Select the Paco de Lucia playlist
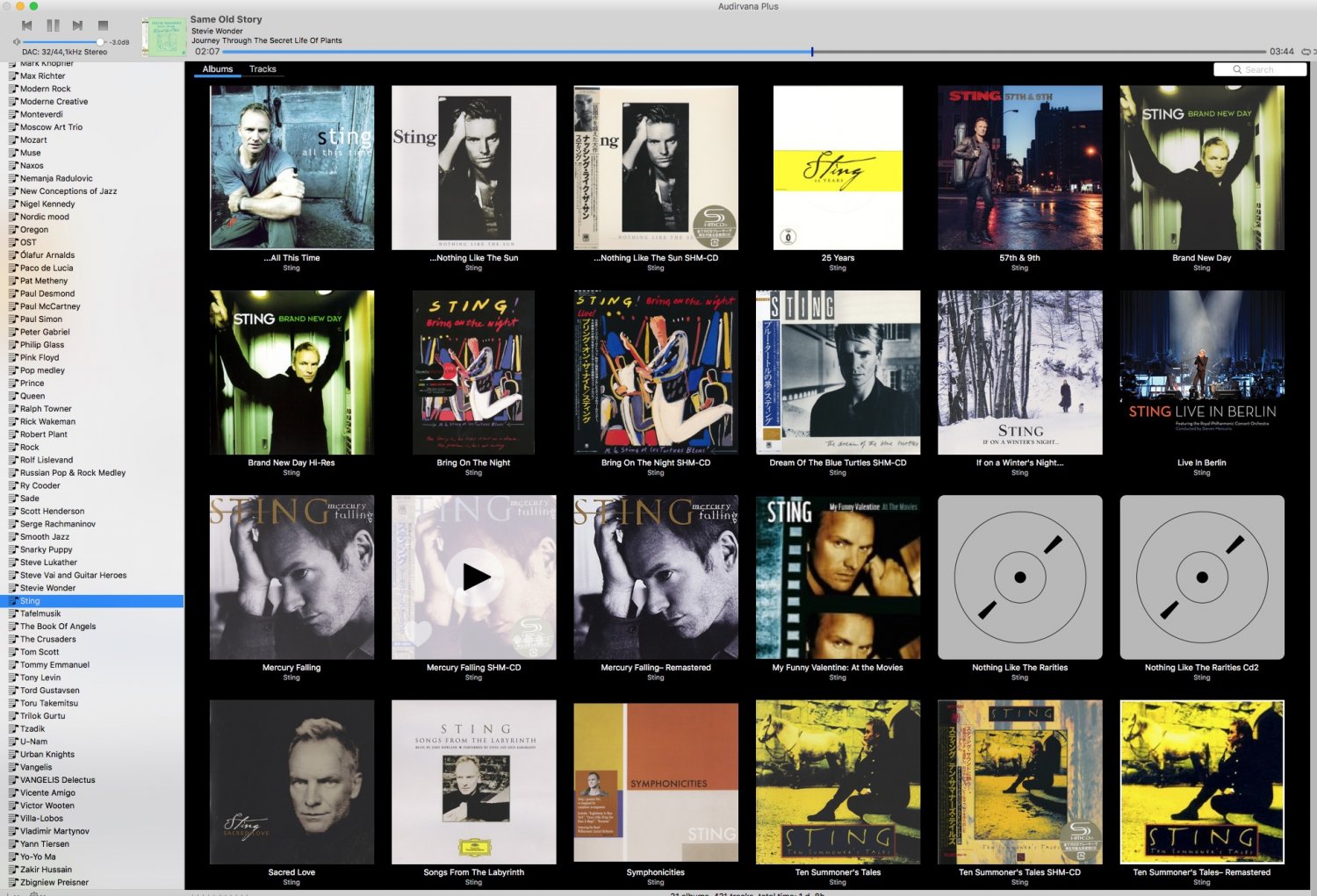 coord(92,268)
